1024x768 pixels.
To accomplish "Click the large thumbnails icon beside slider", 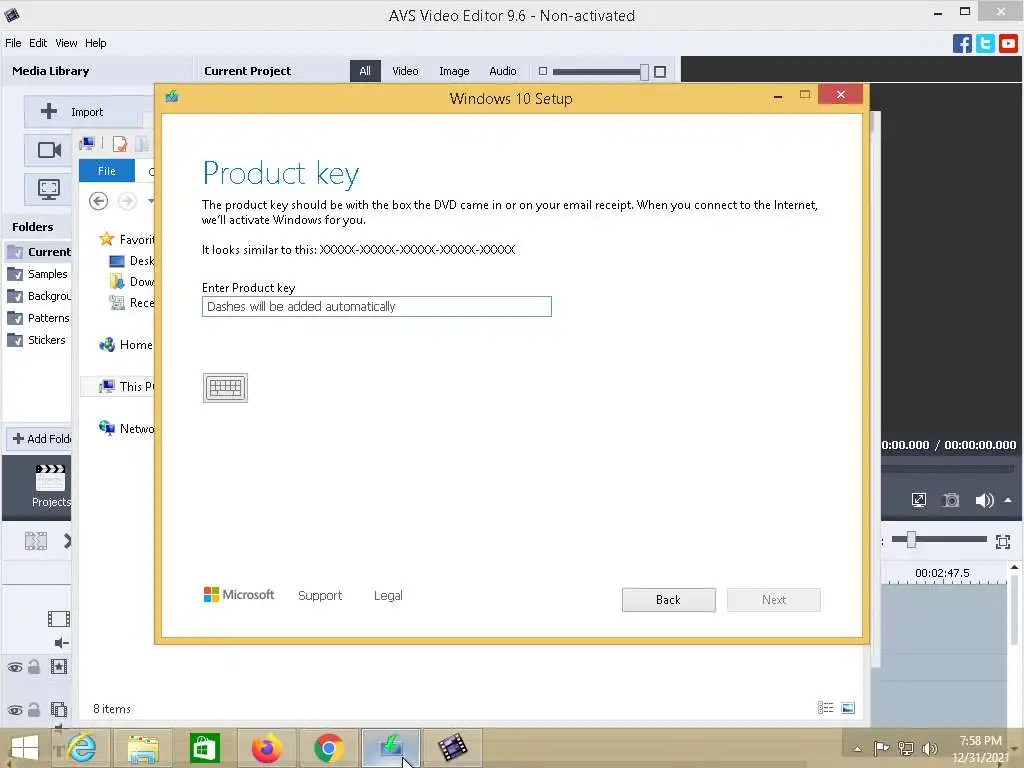I will [660, 72].
